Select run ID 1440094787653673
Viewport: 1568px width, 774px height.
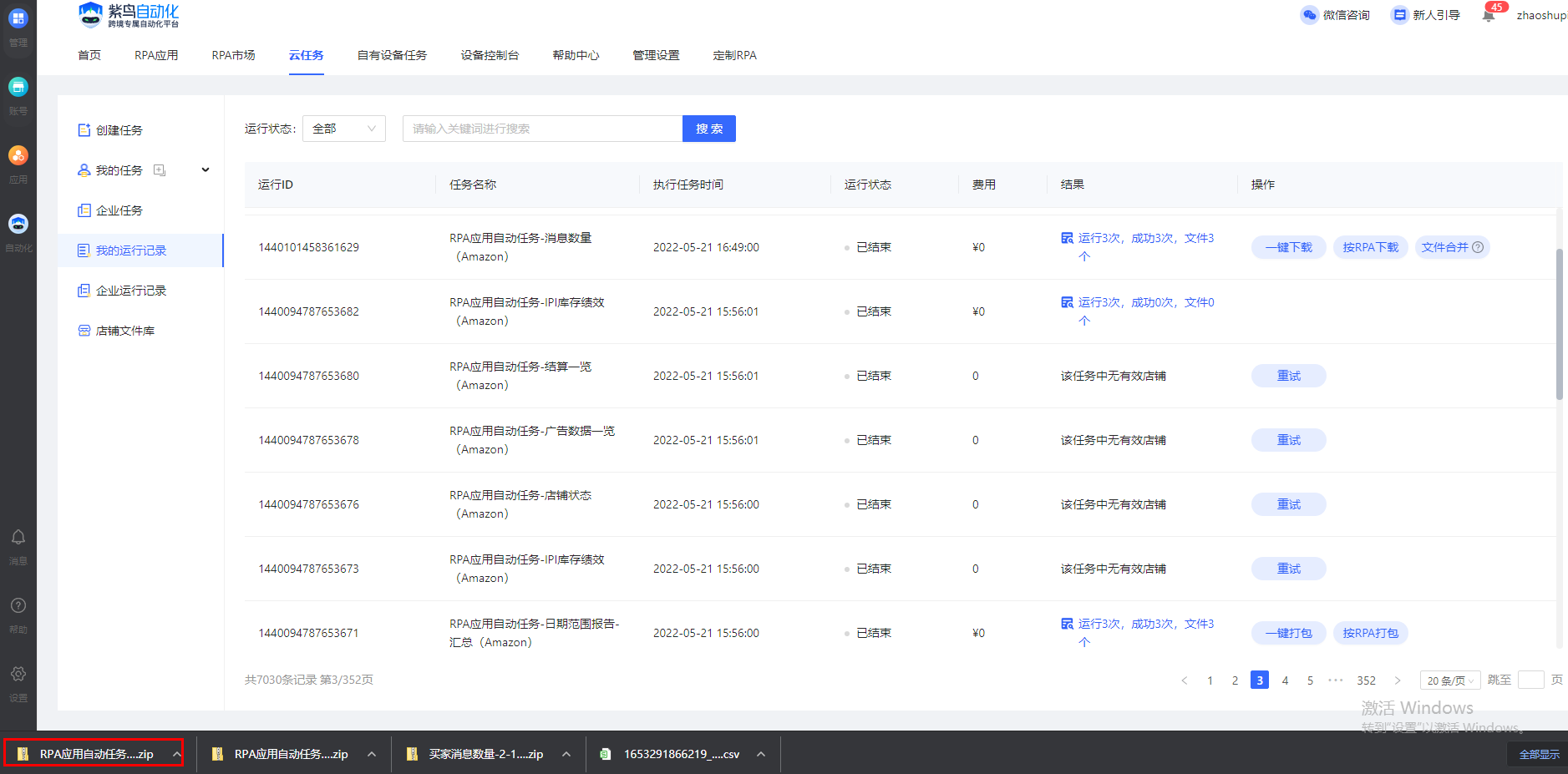point(308,569)
